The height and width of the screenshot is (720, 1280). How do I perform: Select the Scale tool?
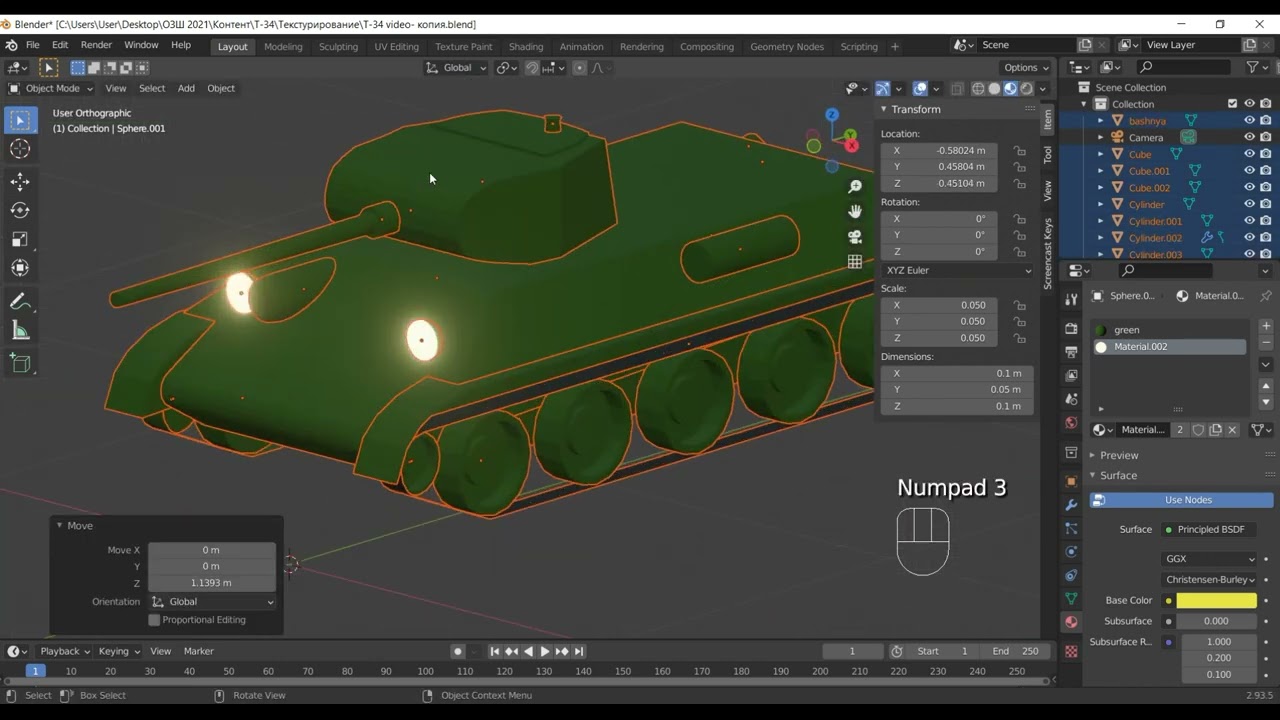[20, 239]
